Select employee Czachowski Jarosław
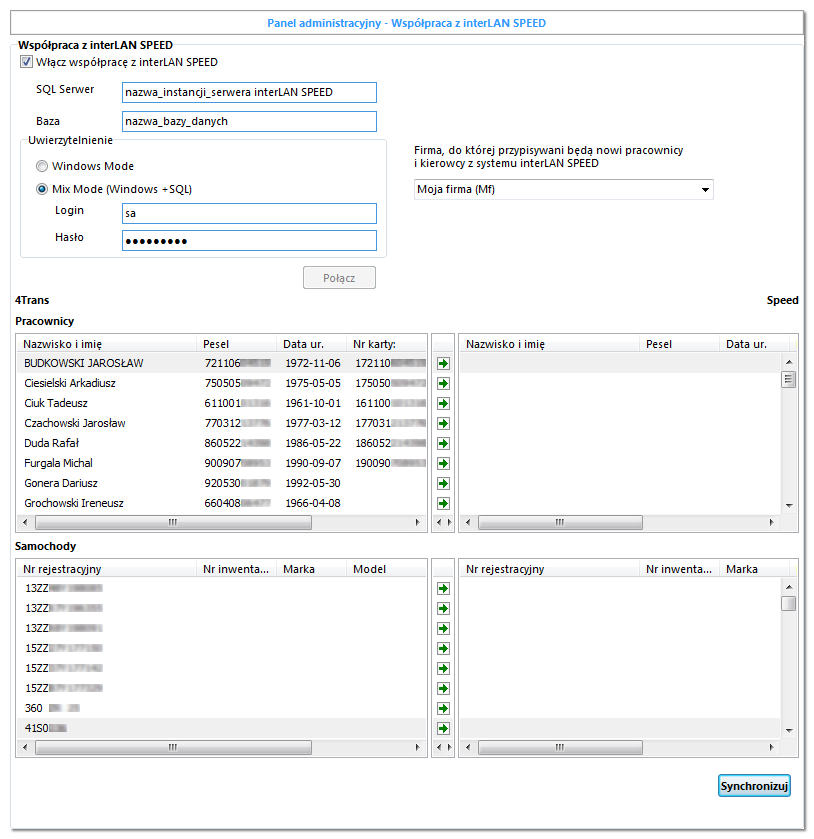 click(222, 423)
